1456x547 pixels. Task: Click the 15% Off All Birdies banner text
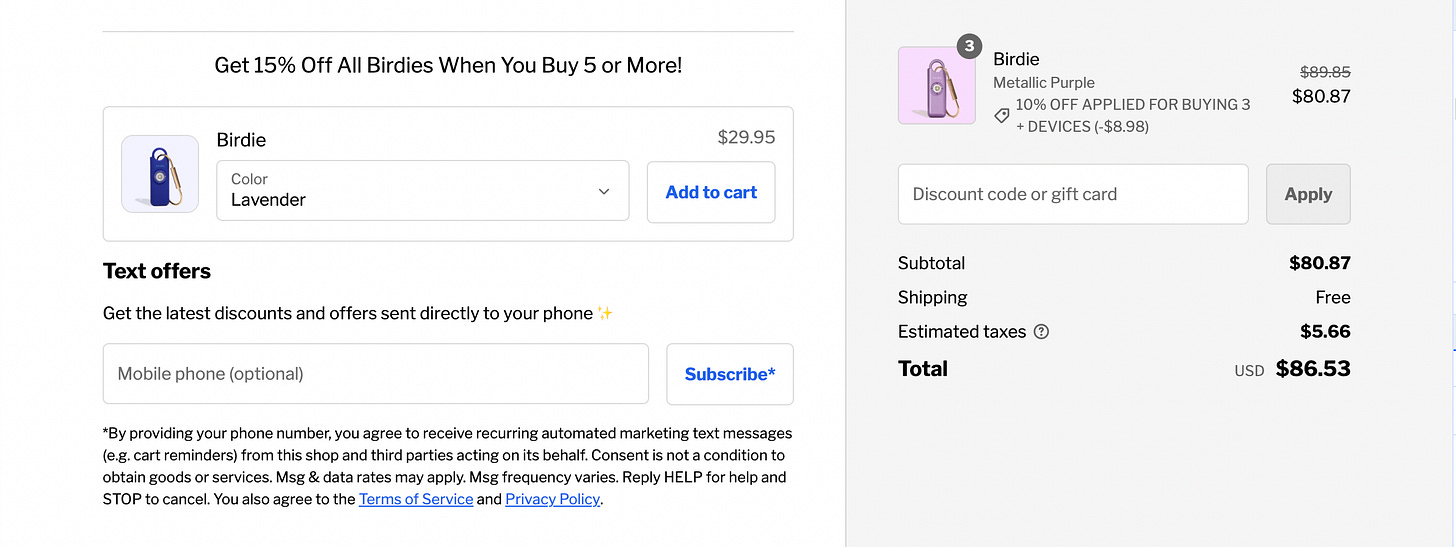(x=448, y=66)
